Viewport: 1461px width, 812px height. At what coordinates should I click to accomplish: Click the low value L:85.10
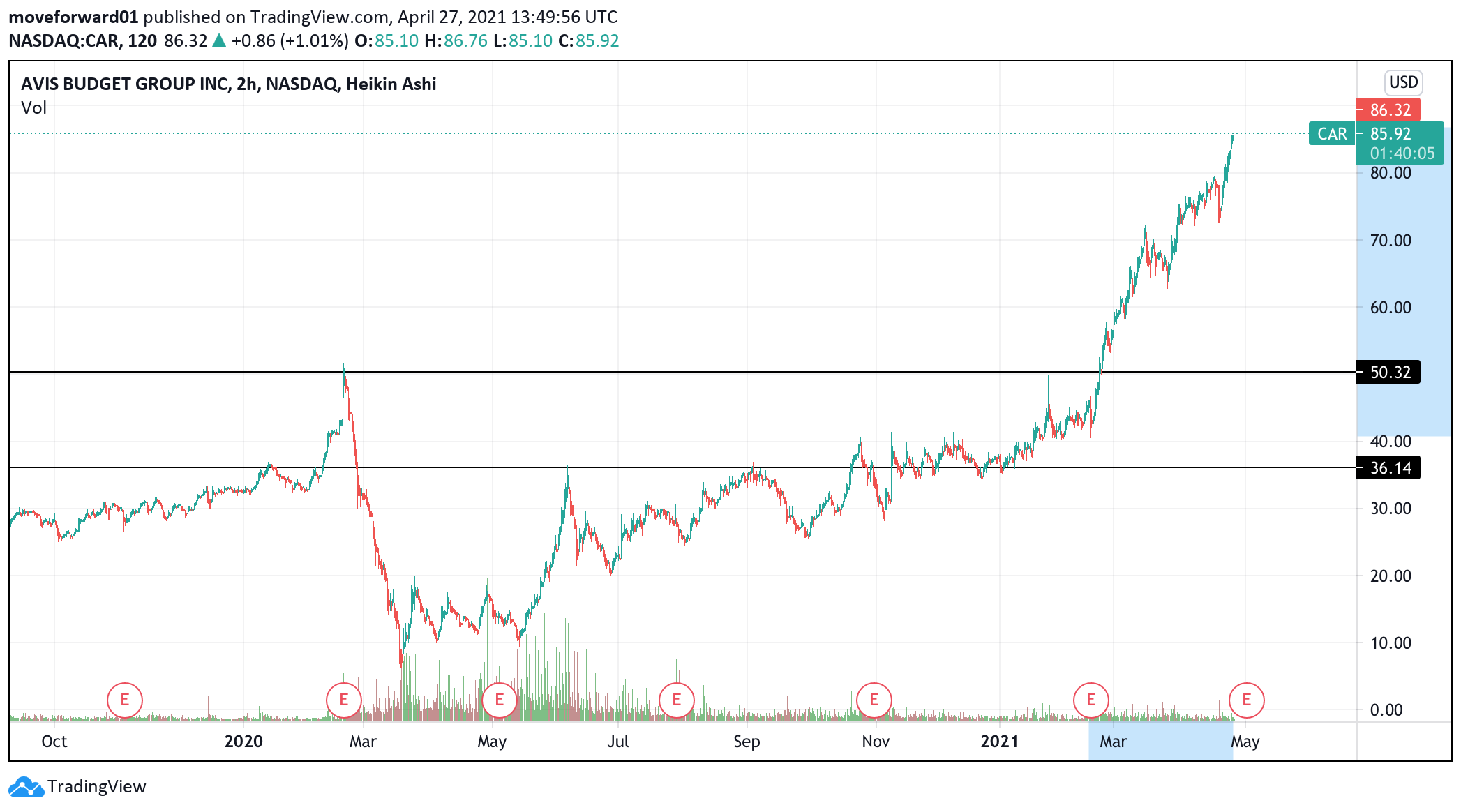(523, 40)
